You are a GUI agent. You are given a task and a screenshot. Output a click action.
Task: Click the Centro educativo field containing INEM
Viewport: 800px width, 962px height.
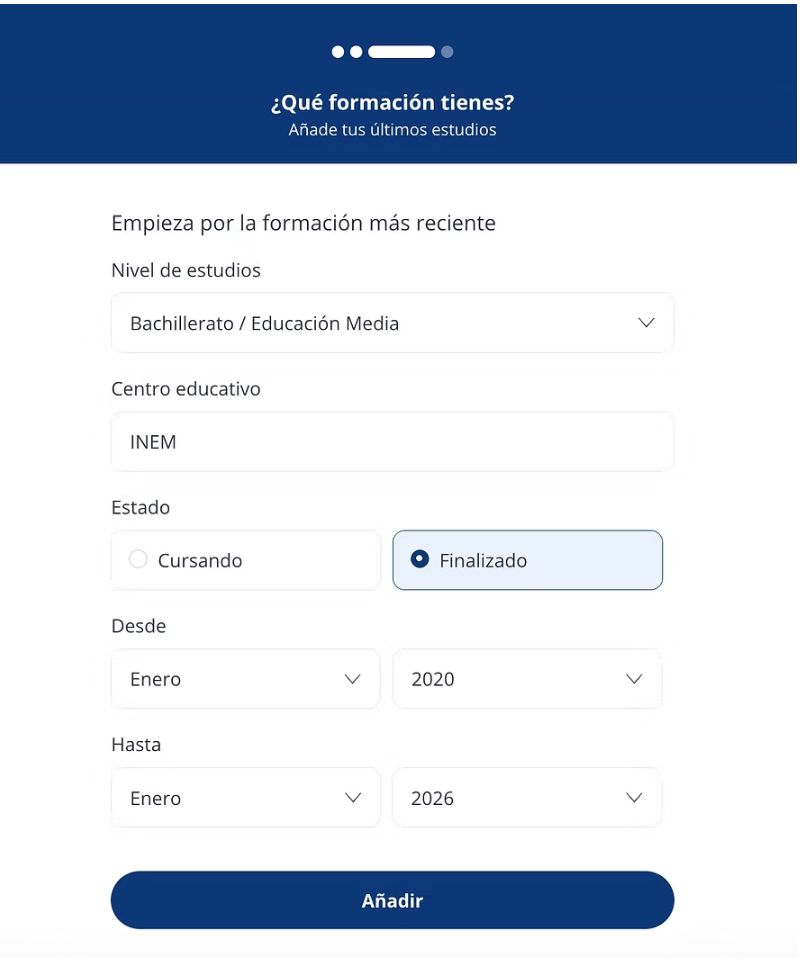coord(392,442)
